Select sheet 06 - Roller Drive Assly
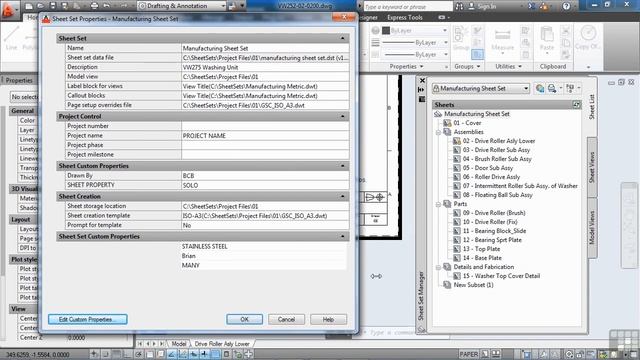Image resolution: width=640 pixels, height=360 pixels. (491, 177)
